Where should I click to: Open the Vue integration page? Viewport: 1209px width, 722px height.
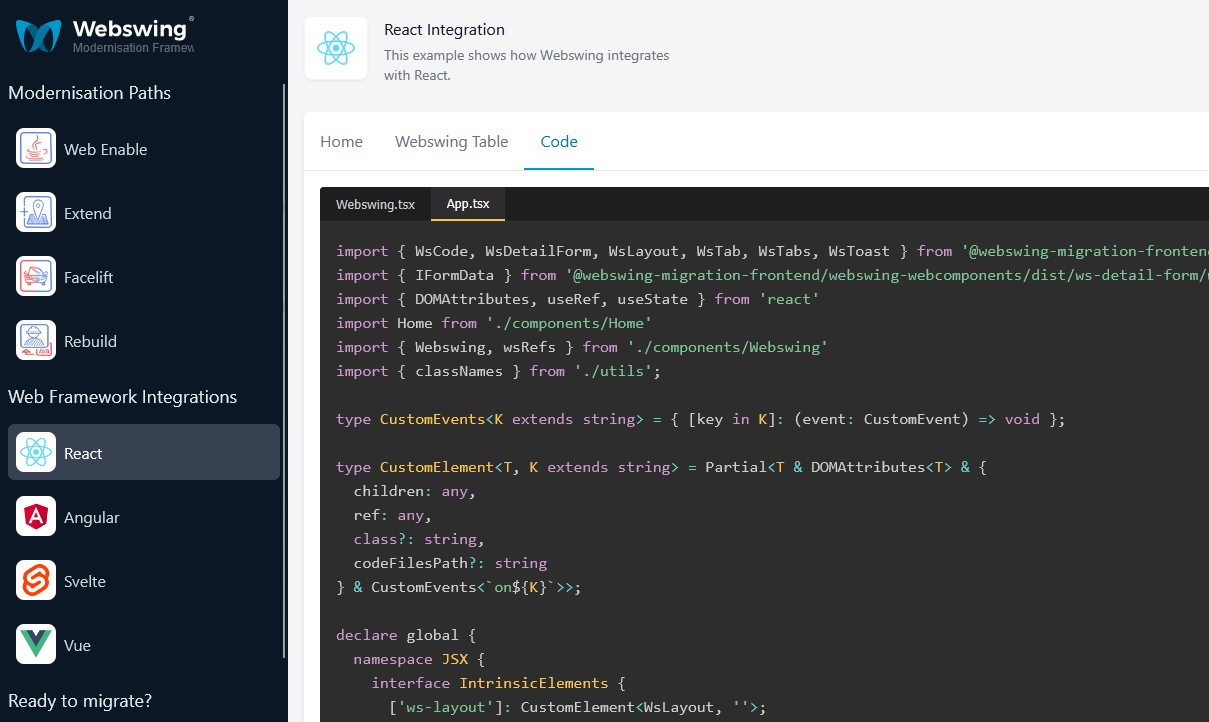144,645
